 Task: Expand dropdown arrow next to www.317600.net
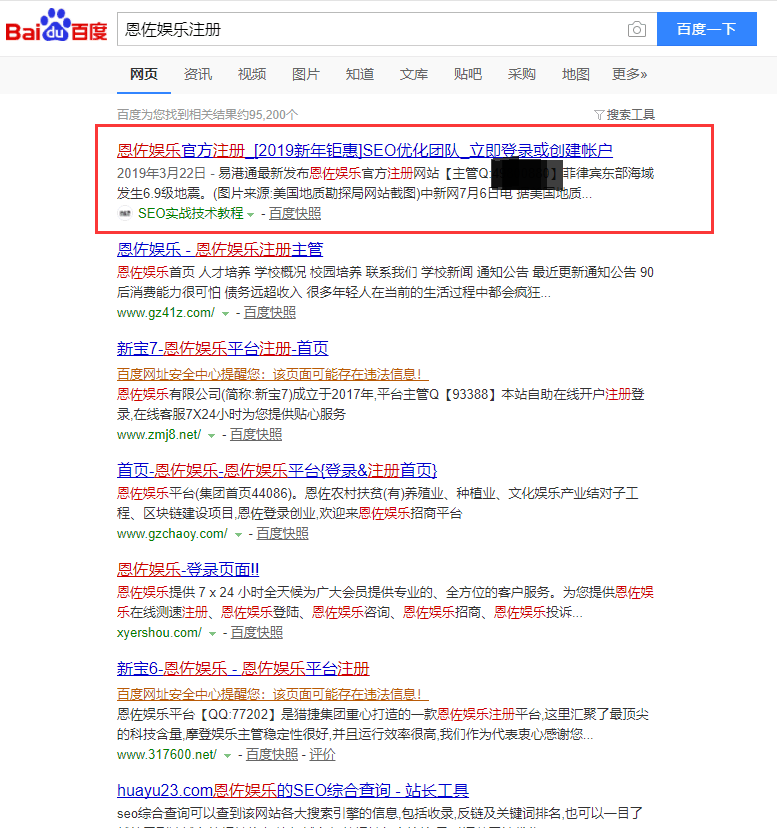point(227,755)
